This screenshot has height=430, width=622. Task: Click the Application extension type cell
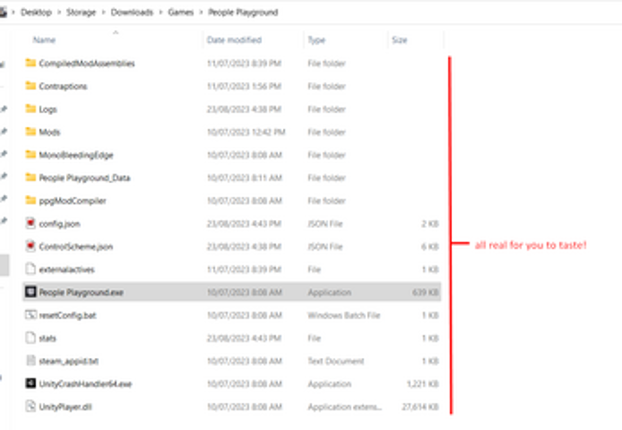coord(345,407)
